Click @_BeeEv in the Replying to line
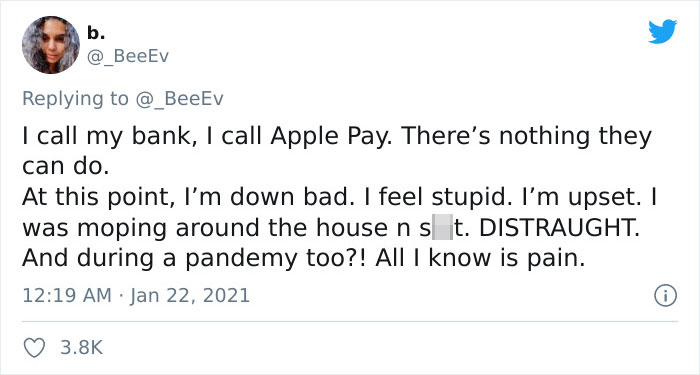This screenshot has width=700, height=375. pos(179,99)
